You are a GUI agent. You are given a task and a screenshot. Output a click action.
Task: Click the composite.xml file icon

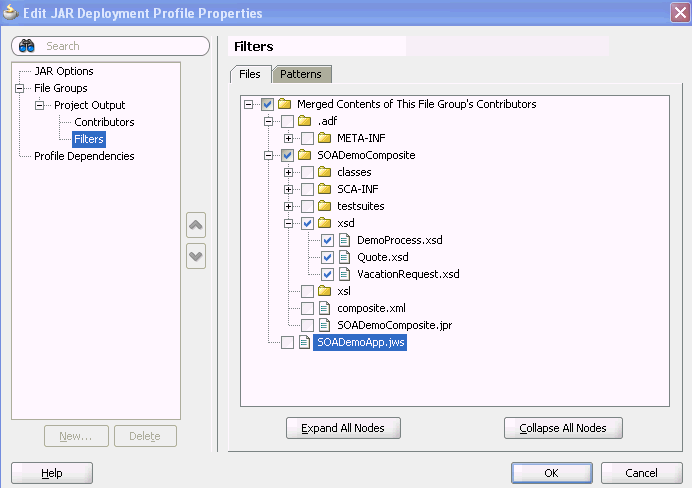tap(324, 308)
